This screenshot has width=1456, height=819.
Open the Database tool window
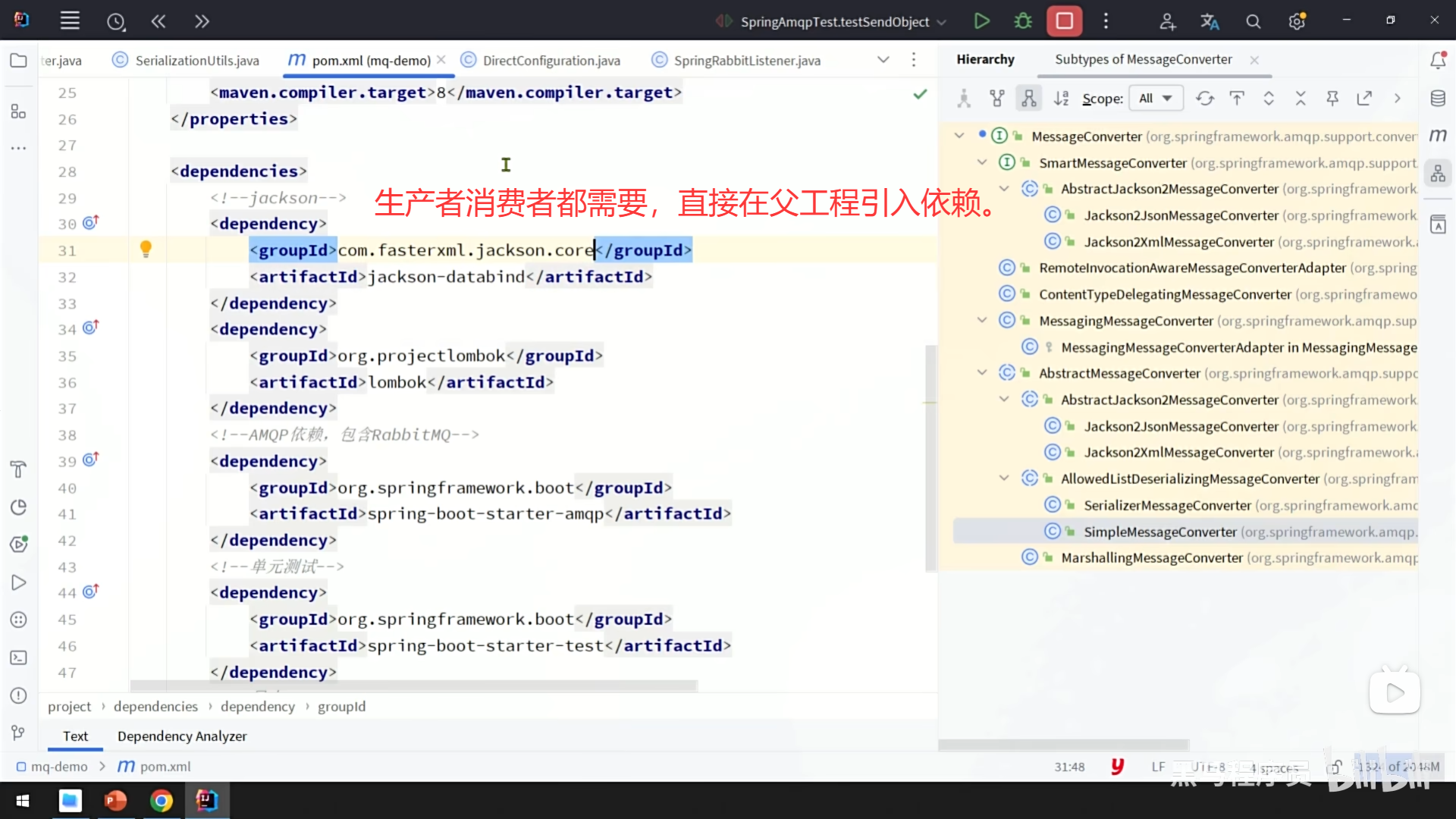(1438, 99)
